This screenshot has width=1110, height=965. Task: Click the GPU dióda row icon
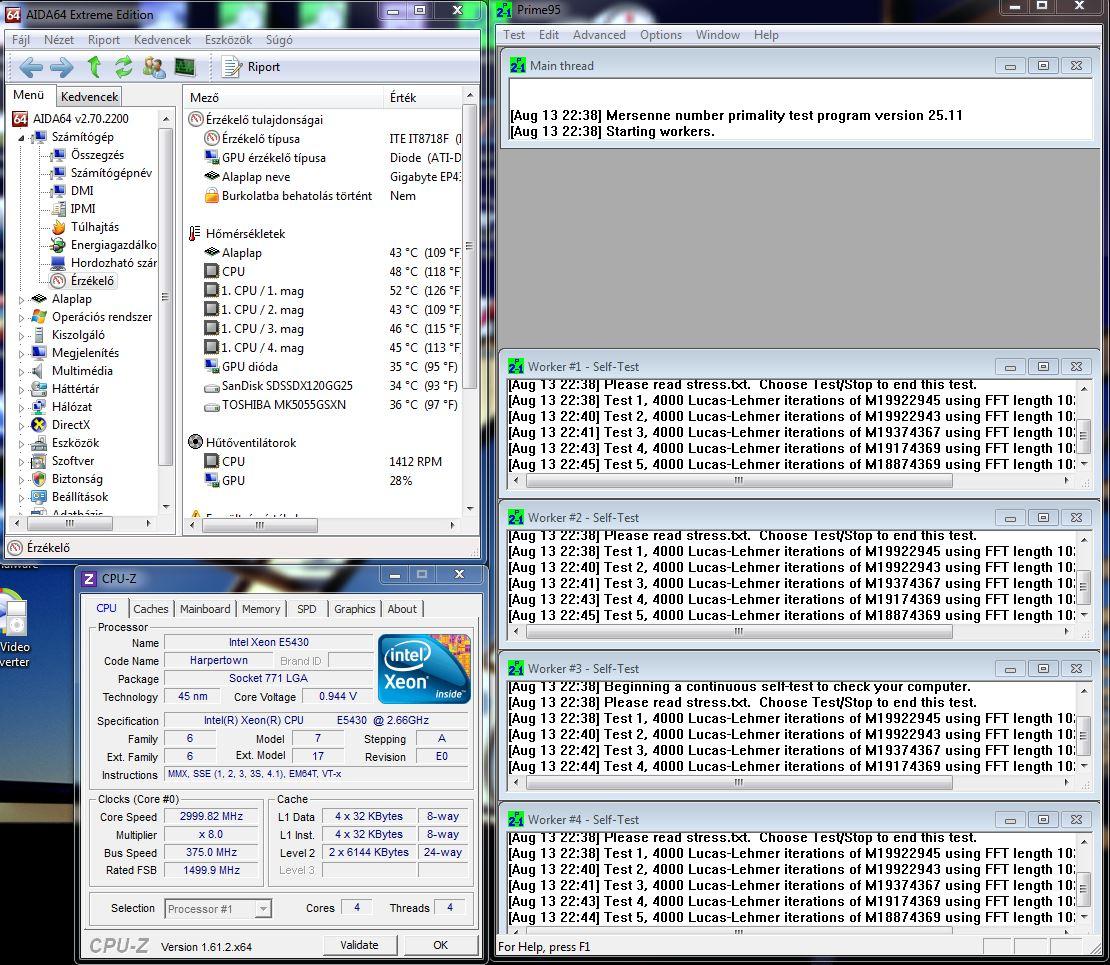coord(211,366)
